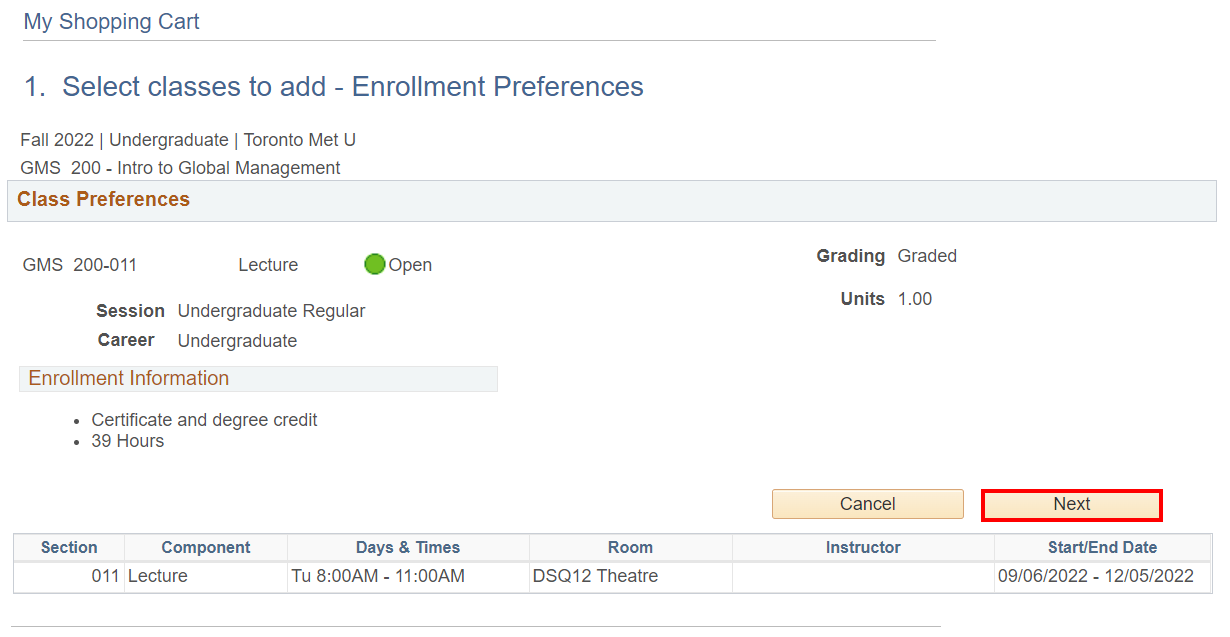Screen dimensions: 1230x637
Task: Click the Room column header
Action: click(x=630, y=548)
